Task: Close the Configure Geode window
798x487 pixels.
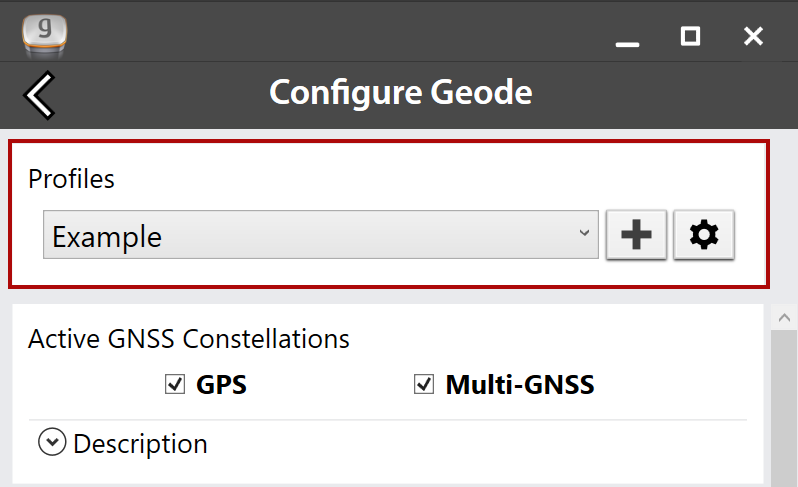Action: (x=754, y=37)
